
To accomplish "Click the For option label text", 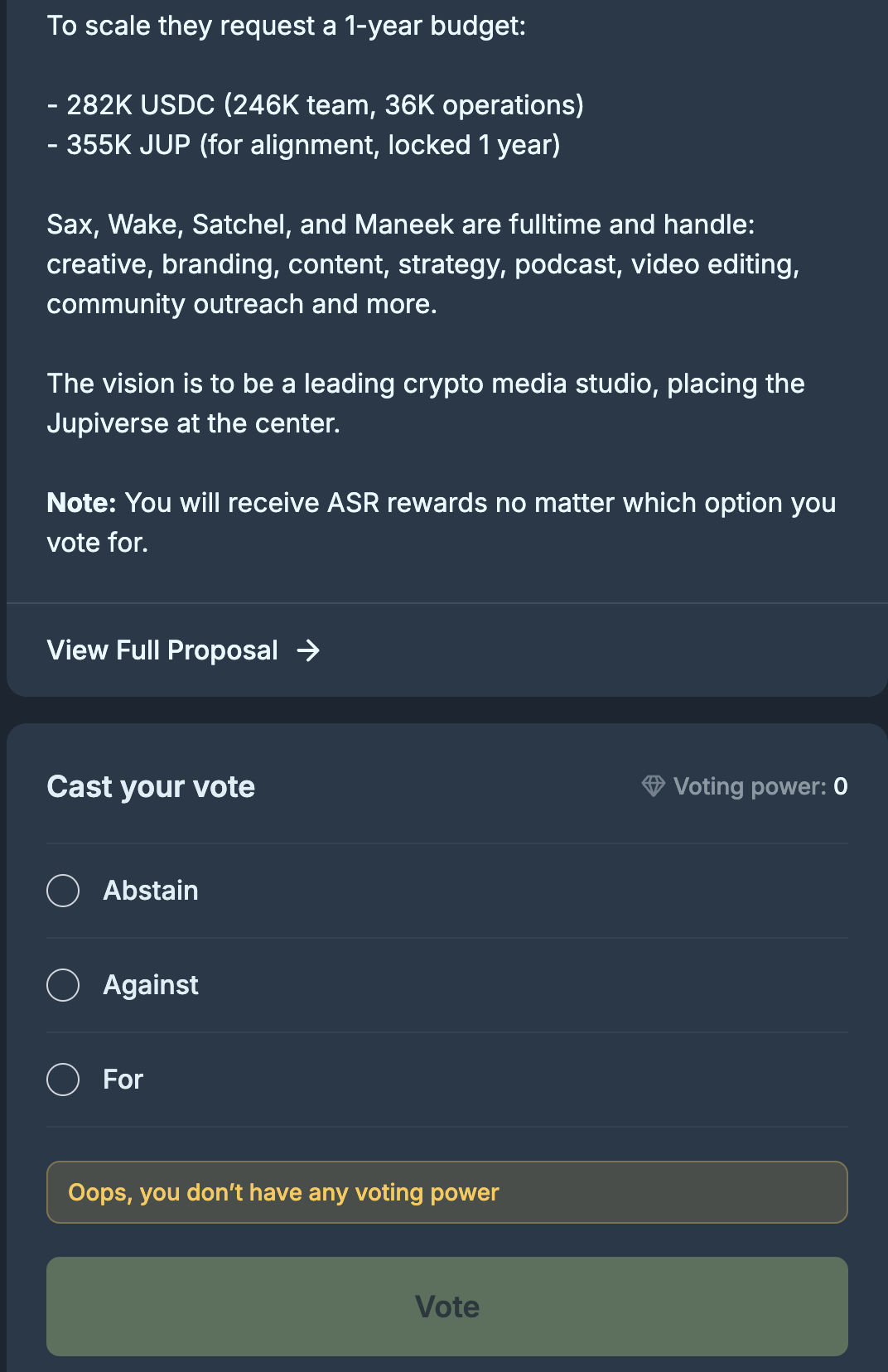I will click(123, 1080).
